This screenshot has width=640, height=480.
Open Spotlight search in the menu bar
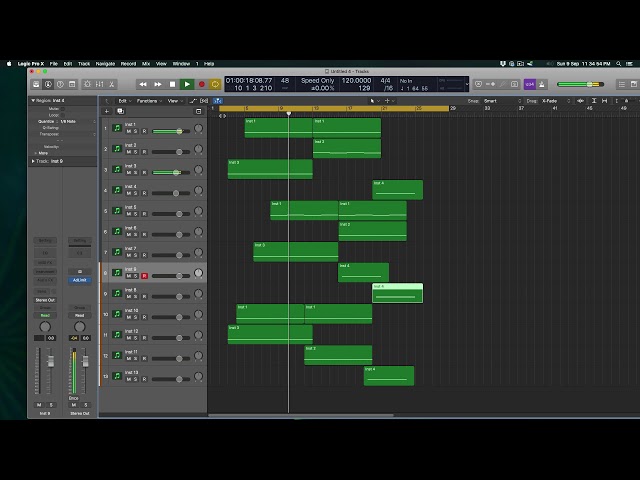[619, 64]
